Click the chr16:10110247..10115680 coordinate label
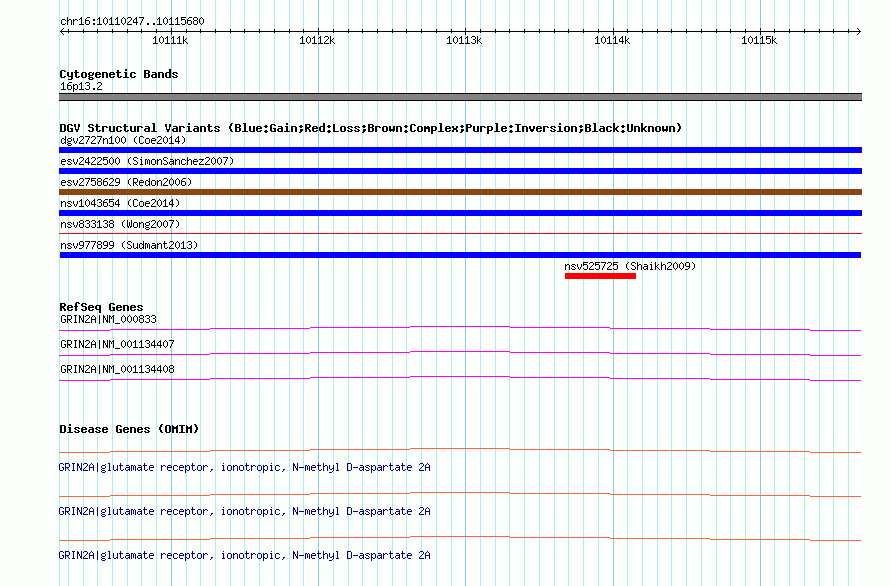Viewport: 890px width, 586px height. tap(132, 22)
